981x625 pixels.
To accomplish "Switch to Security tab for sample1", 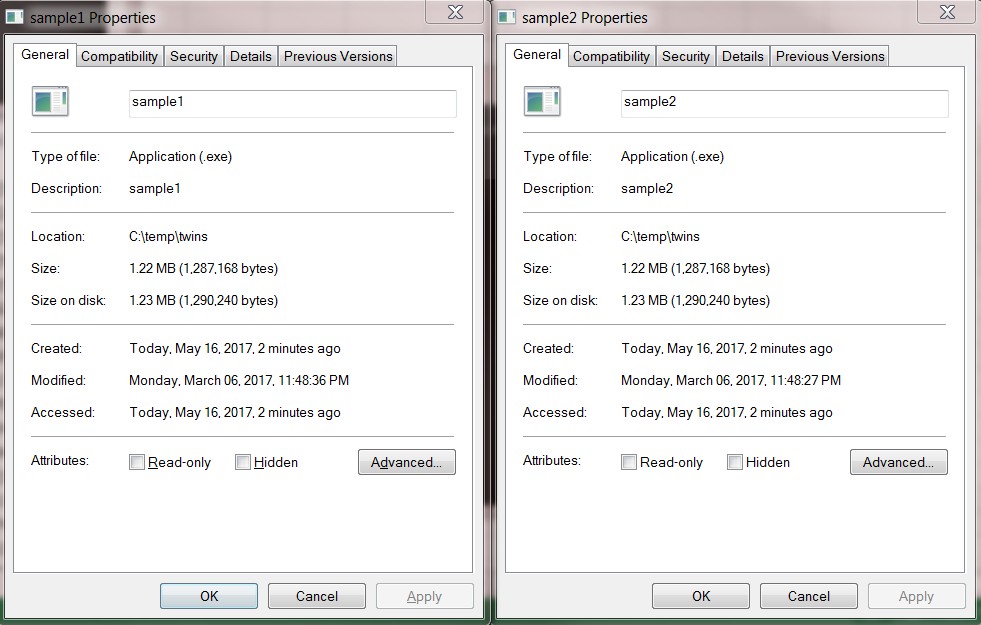I will [193, 56].
